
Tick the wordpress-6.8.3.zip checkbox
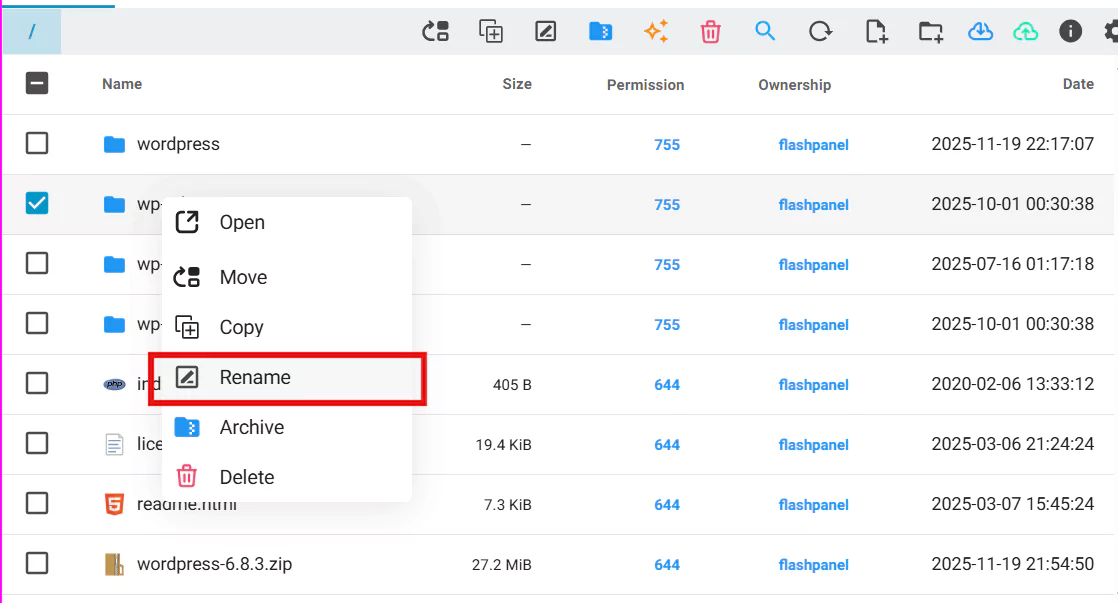coord(37,564)
